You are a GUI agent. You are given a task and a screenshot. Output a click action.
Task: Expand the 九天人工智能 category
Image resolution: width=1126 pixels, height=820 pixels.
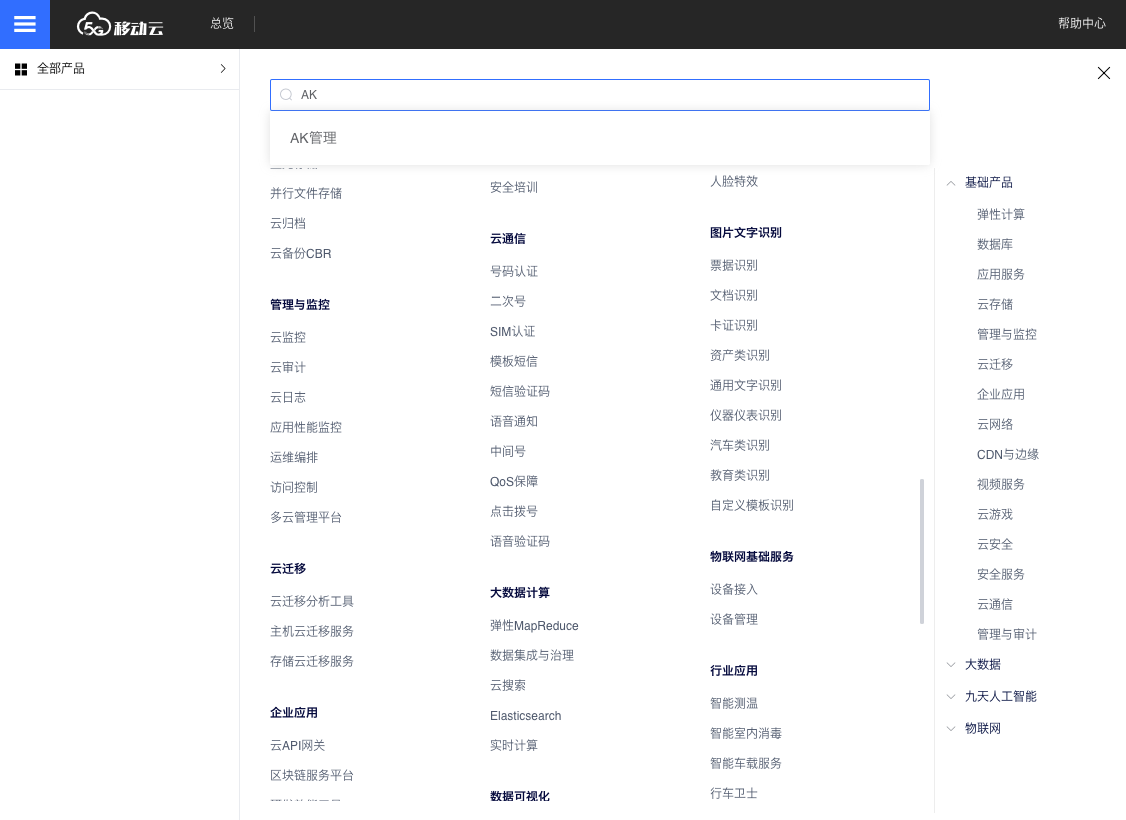(x=951, y=697)
